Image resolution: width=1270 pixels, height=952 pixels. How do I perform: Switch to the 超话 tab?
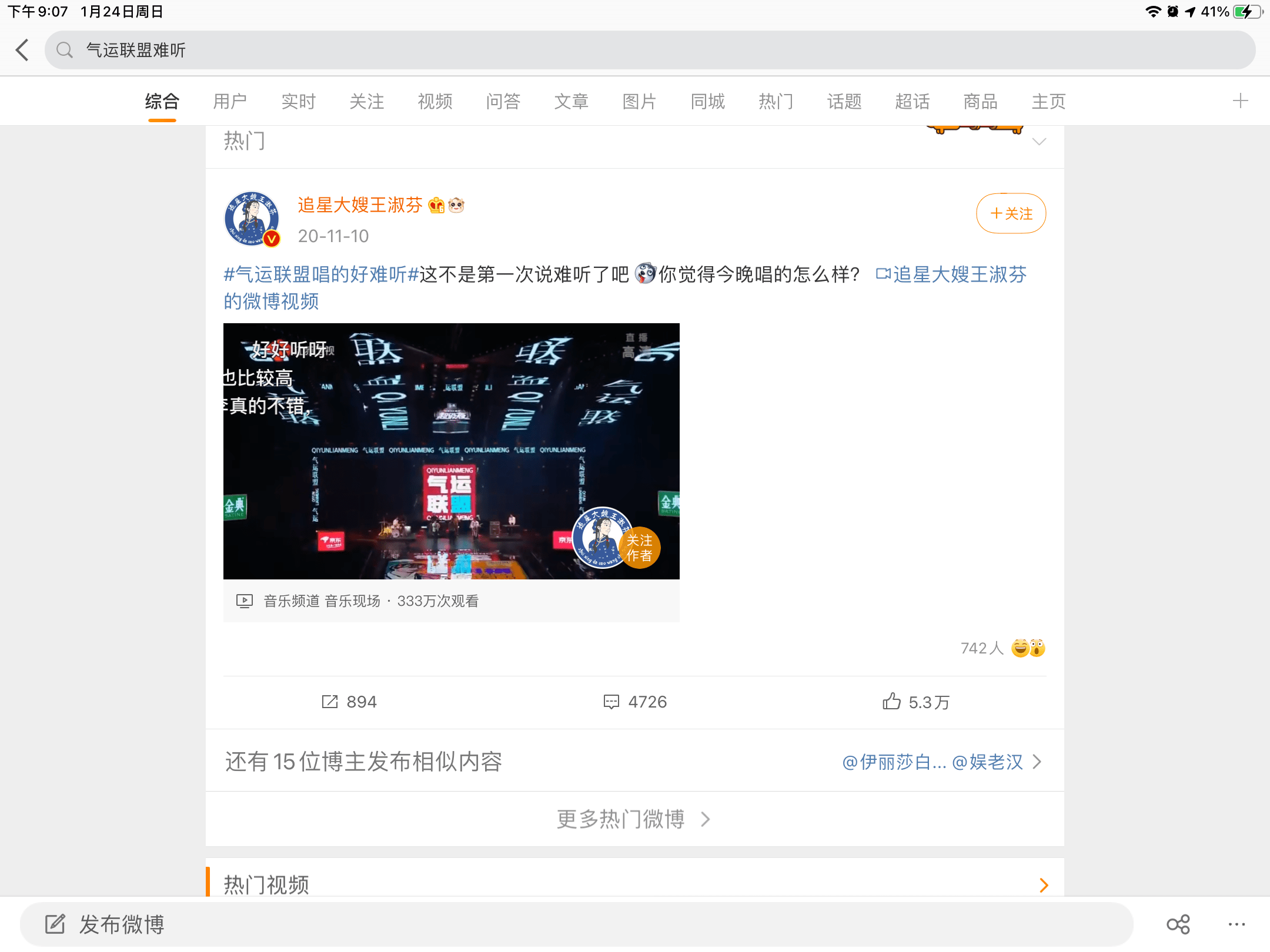(x=912, y=101)
